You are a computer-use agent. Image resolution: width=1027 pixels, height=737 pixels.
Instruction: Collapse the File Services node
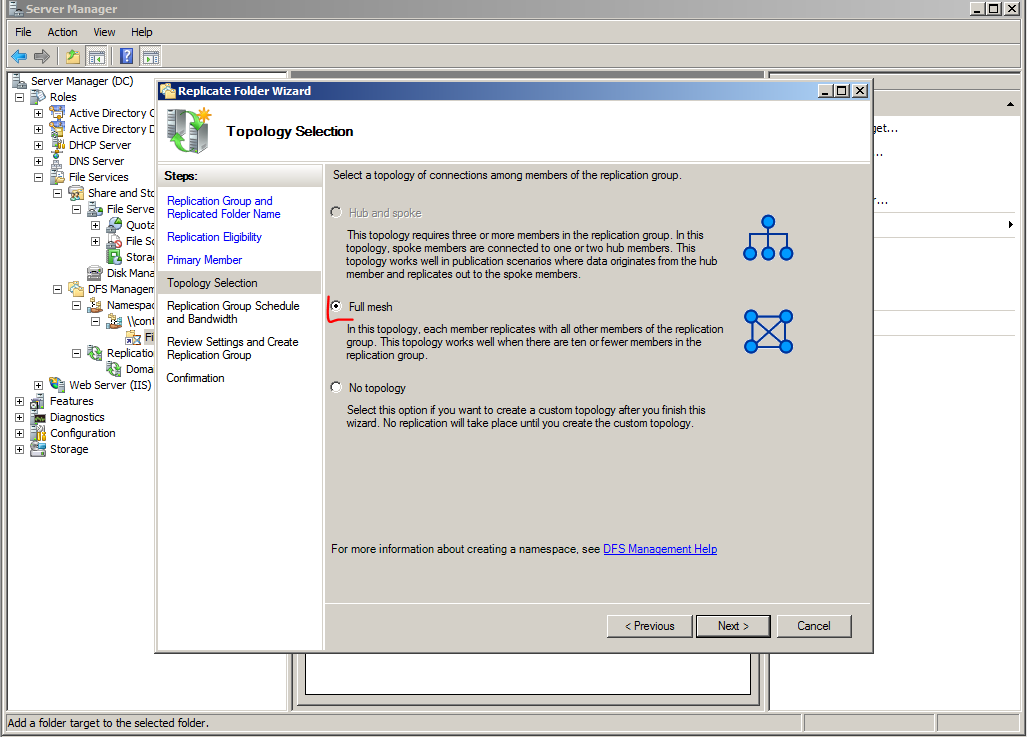[39, 177]
